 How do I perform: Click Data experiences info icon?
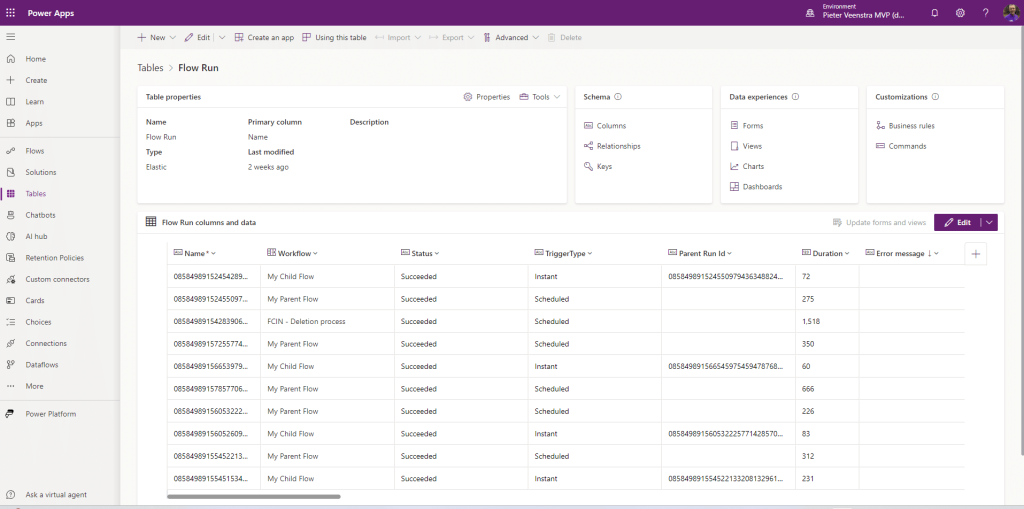tap(795, 97)
